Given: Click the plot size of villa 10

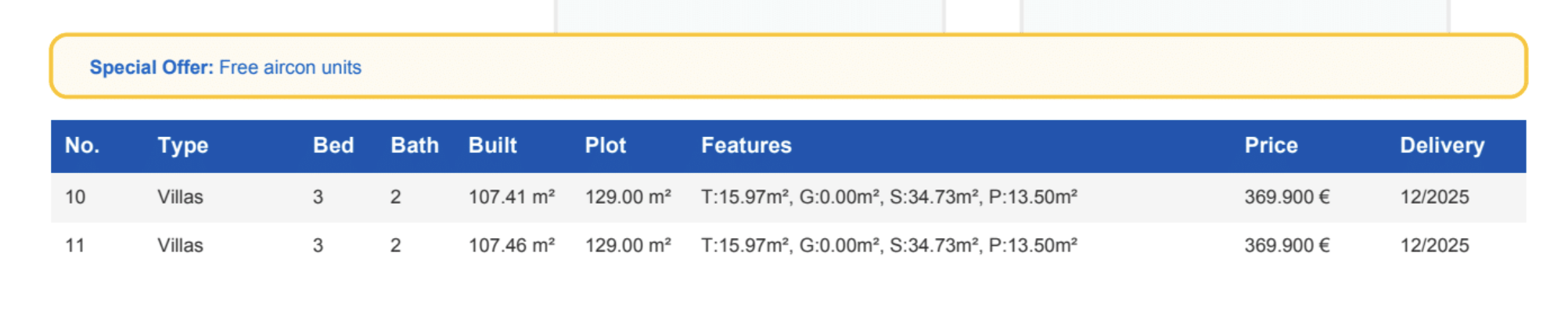Looking at the screenshot, I should [x=628, y=197].
